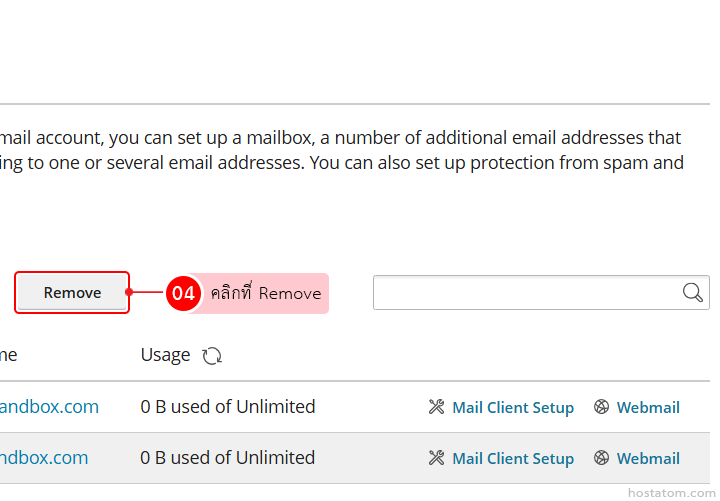Open Mail Client Setup in gray ndbox.com row
This screenshot has height=501, width=720.
pos(513,458)
